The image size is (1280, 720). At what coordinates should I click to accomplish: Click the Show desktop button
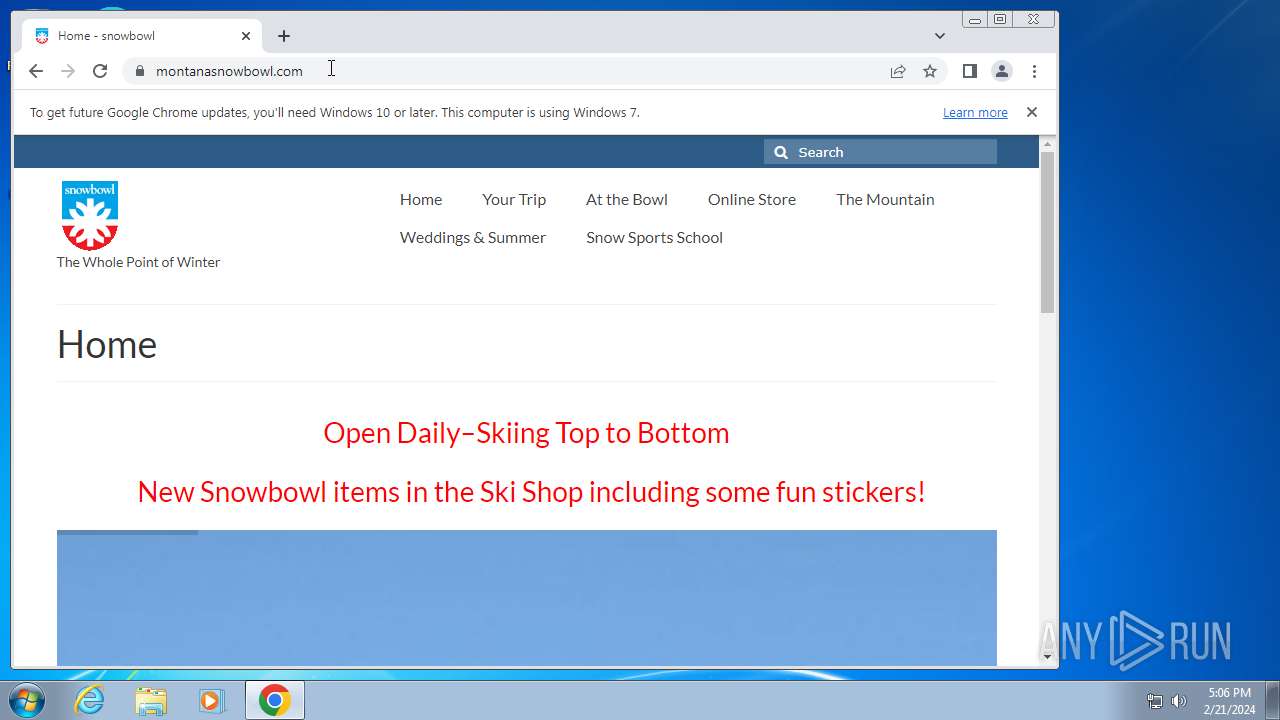coord(1272,701)
